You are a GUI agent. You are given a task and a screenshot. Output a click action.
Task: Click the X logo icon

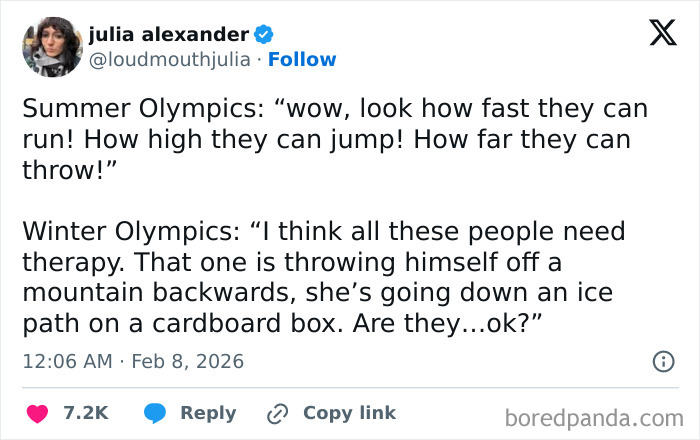pyautogui.click(x=656, y=33)
